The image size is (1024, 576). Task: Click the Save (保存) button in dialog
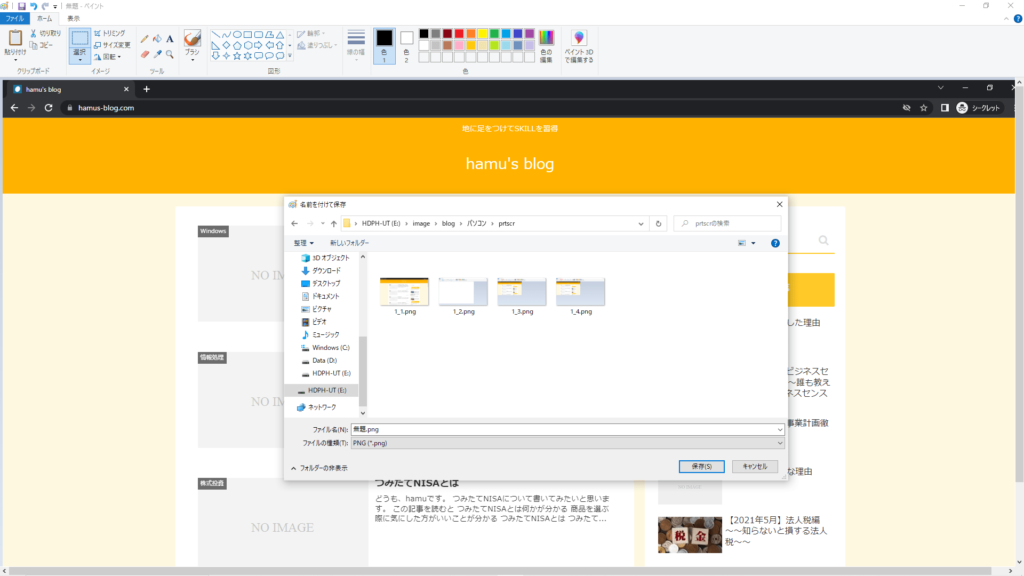coord(701,466)
